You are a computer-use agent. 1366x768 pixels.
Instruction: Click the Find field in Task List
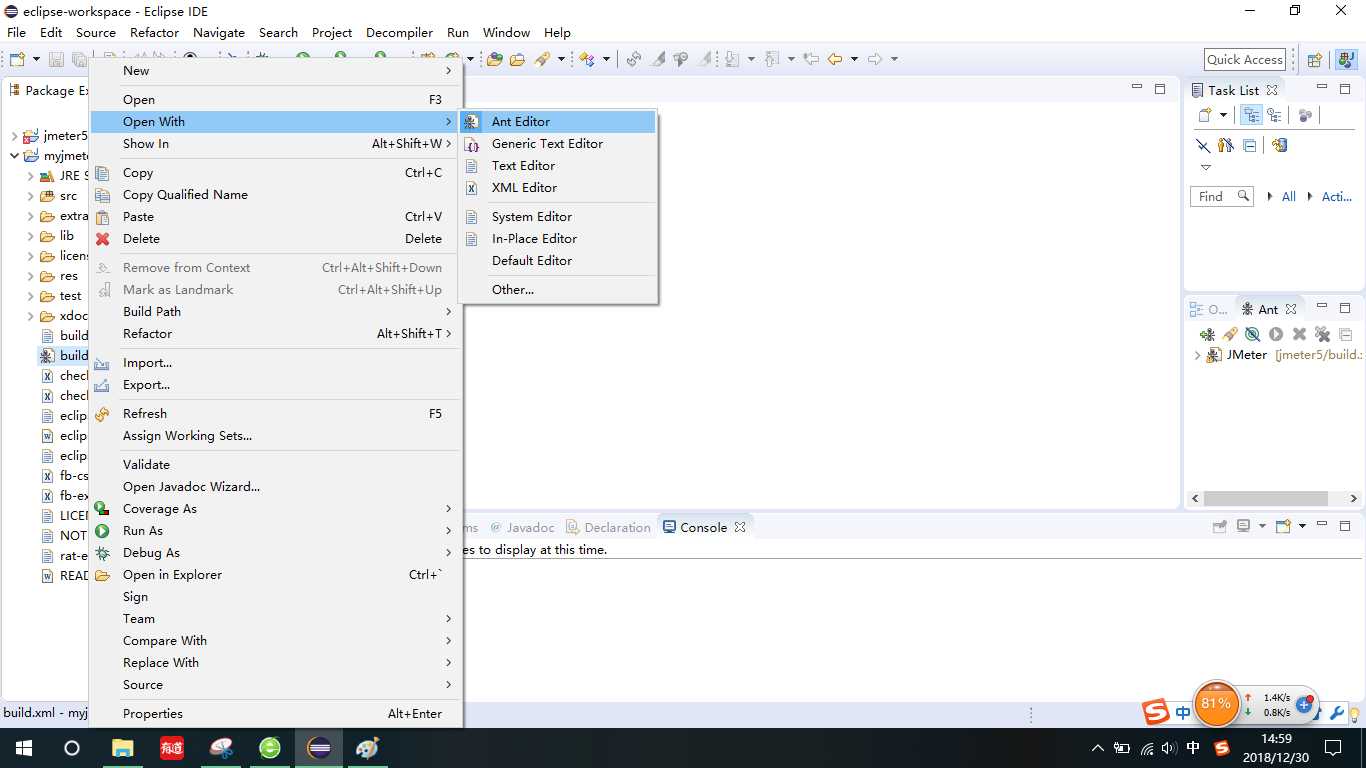tap(1222, 196)
